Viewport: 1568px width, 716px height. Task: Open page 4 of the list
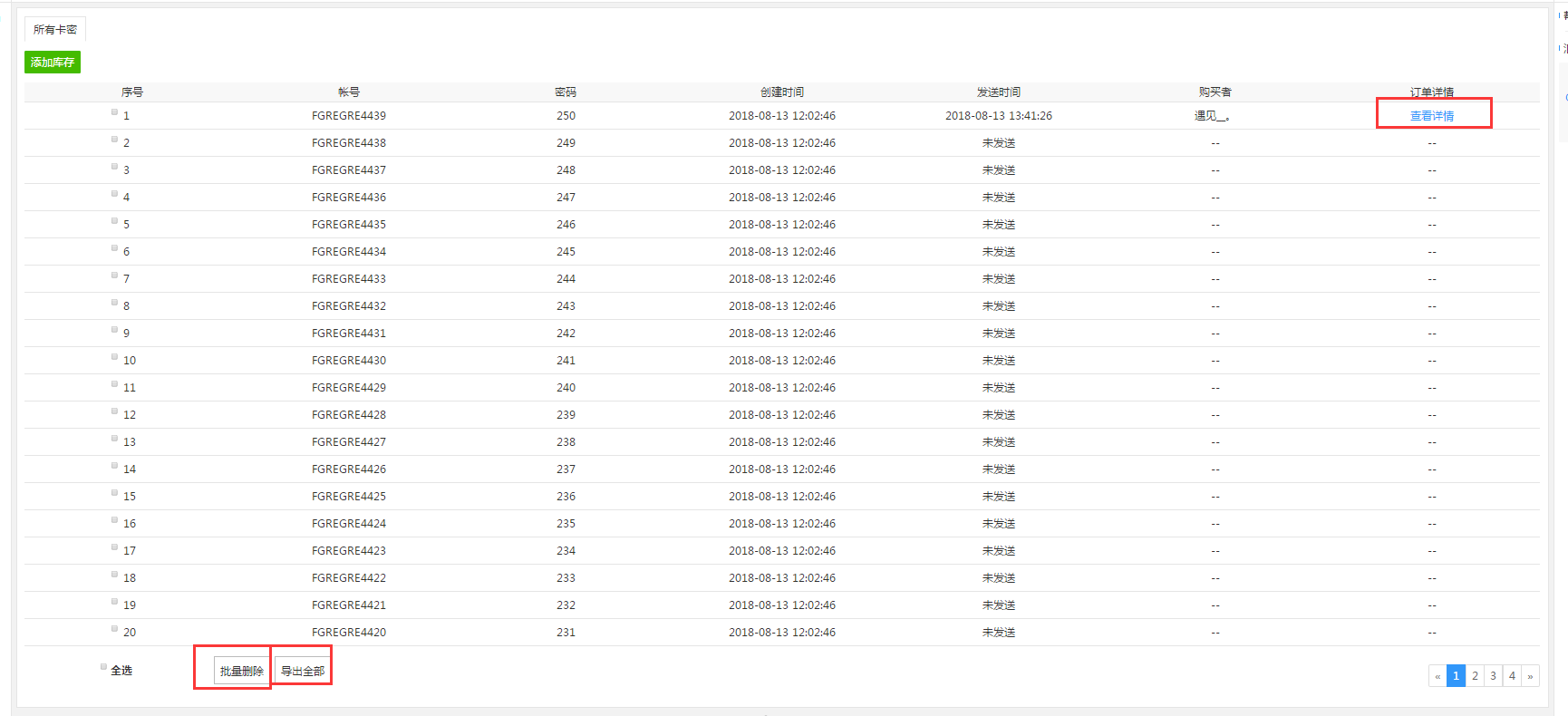1512,676
